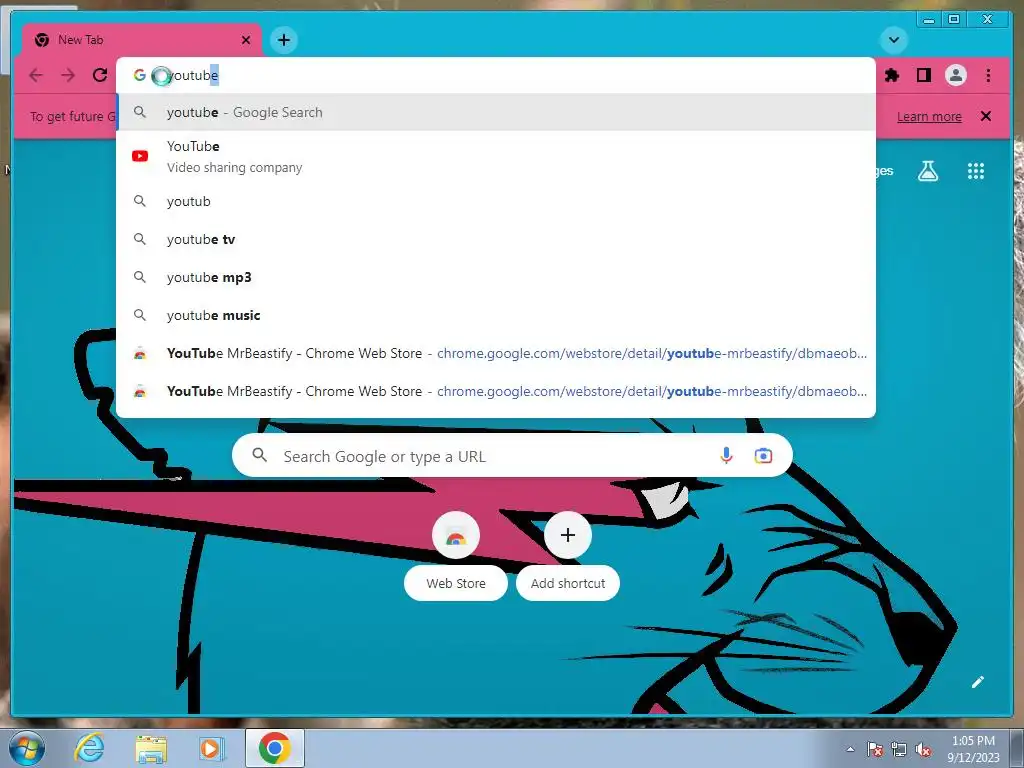Image resolution: width=1024 pixels, height=768 pixels.
Task: Follow the Learn more link
Action: coord(929,116)
